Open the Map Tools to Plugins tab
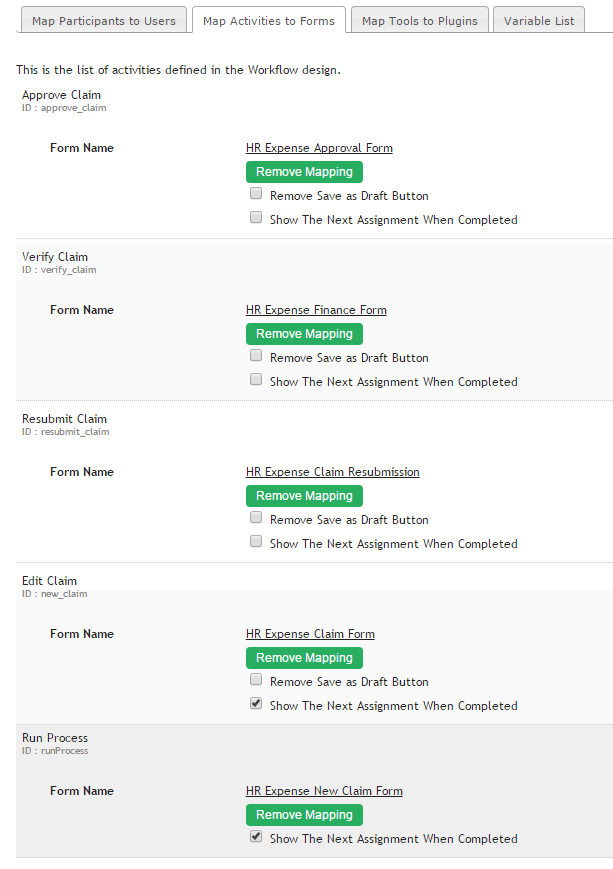The width and height of the screenshot is (613, 869). point(420,20)
